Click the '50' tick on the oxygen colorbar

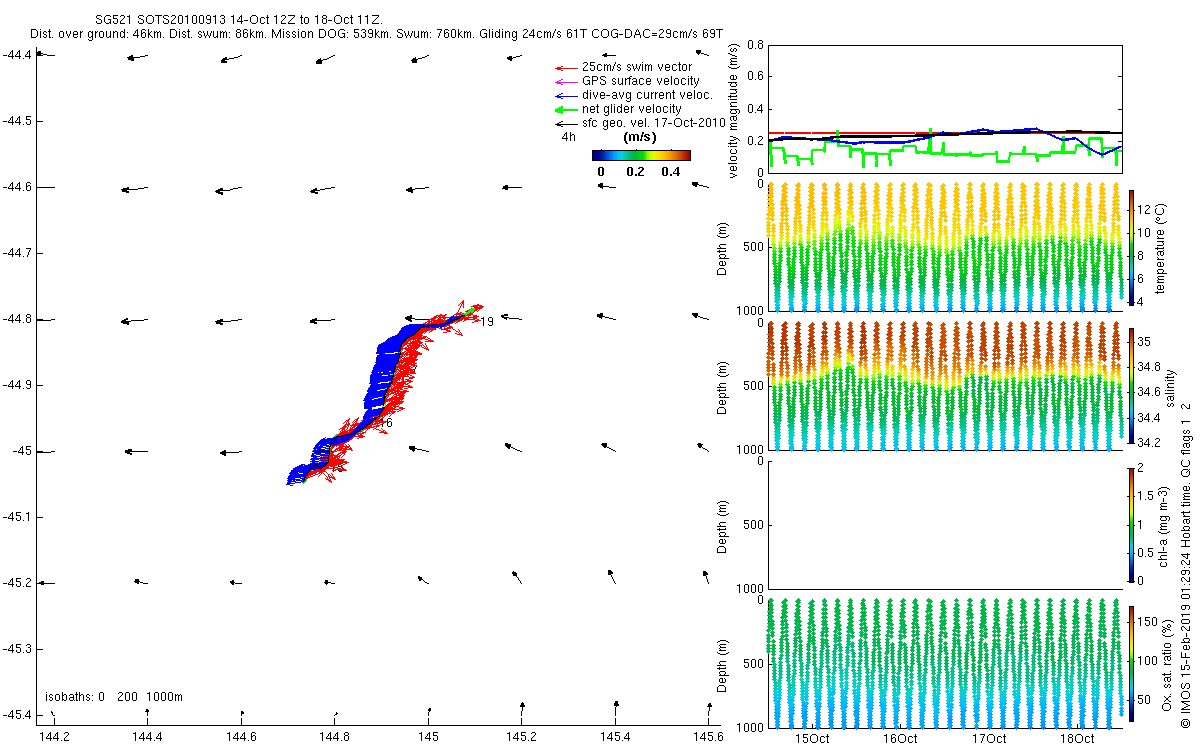pos(1146,699)
